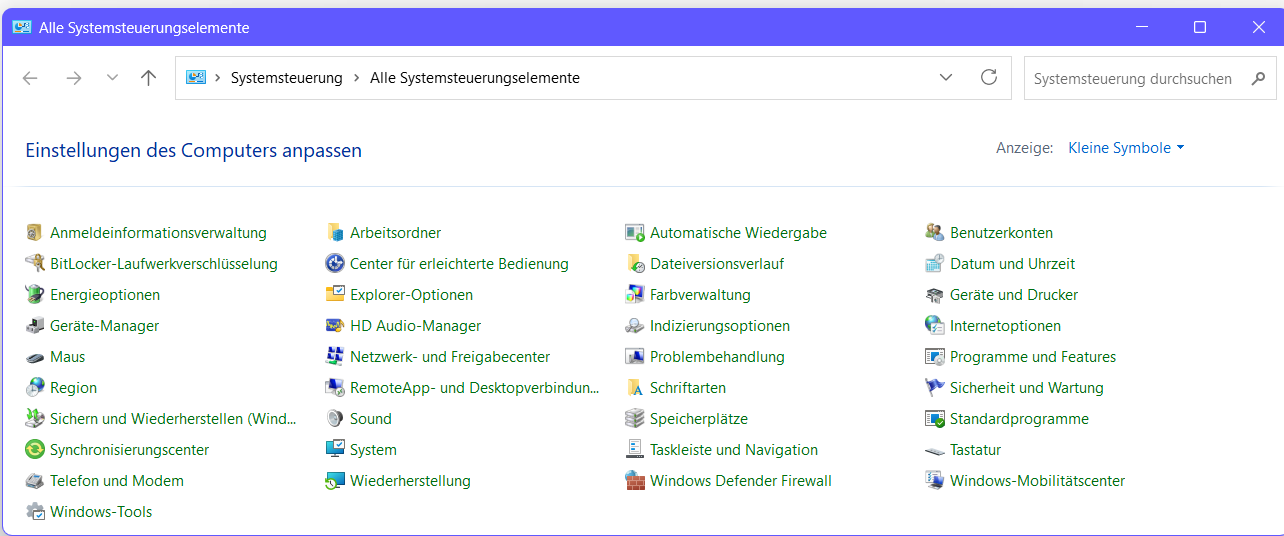Open the HD Audio-Manager icon
Image resolution: width=1284 pixels, height=536 pixels.
[x=335, y=326]
